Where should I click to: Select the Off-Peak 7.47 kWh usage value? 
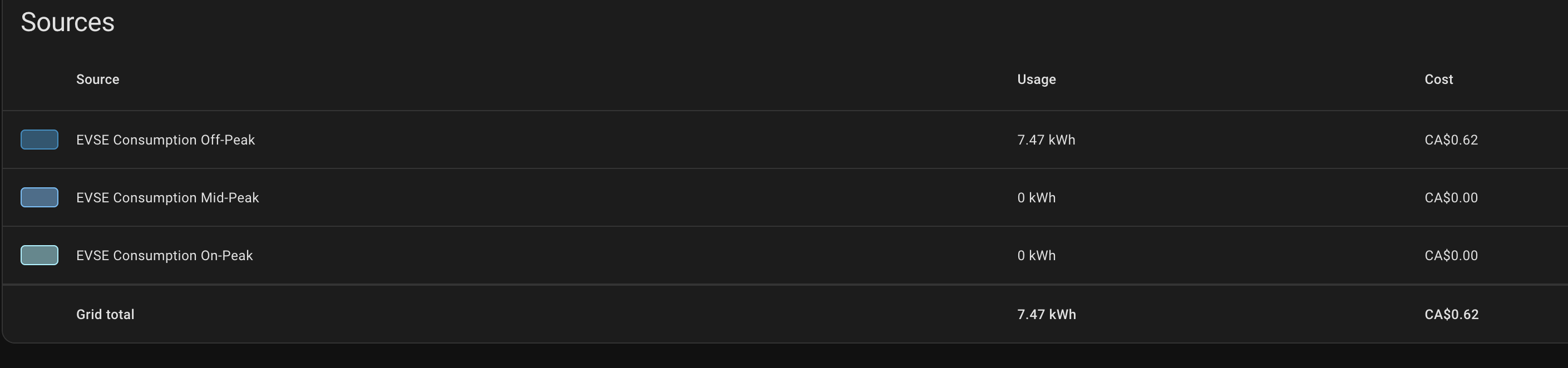pos(1046,140)
